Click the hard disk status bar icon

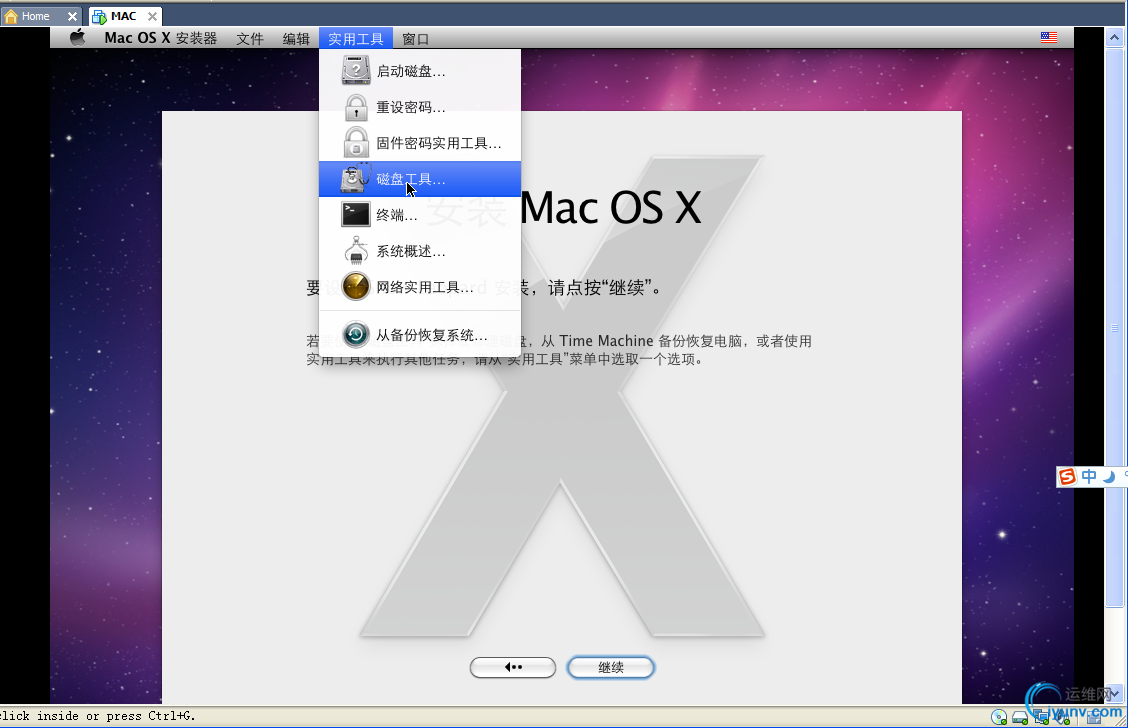tap(1019, 717)
